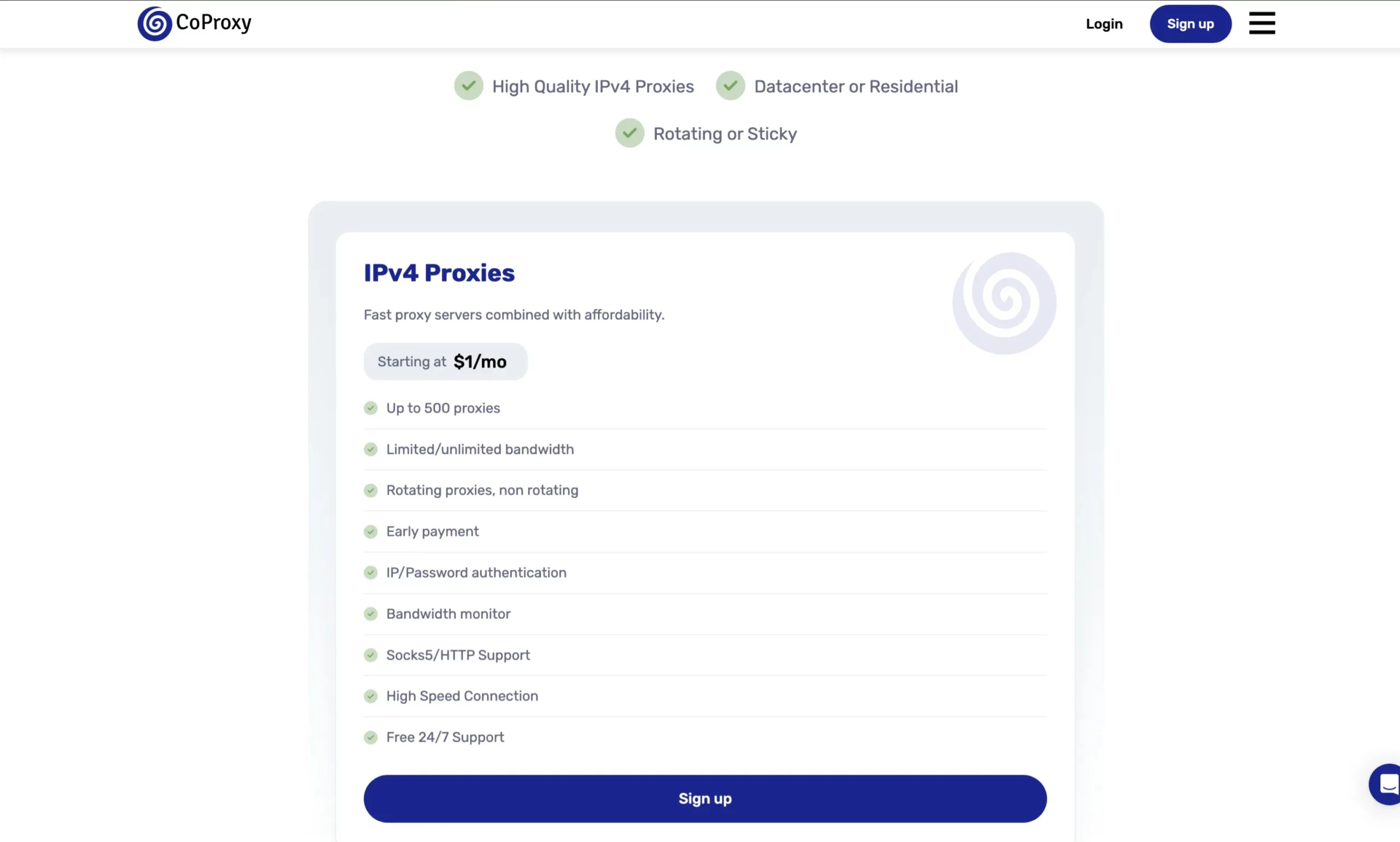Click the CoProxy spiral logo icon
This screenshot has height=842, width=1400.
(x=154, y=24)
